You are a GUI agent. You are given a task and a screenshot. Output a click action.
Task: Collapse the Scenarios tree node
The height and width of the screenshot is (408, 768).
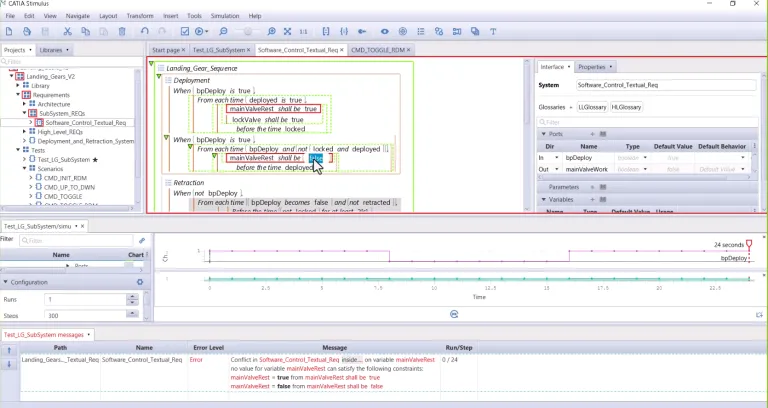(24, 168)
